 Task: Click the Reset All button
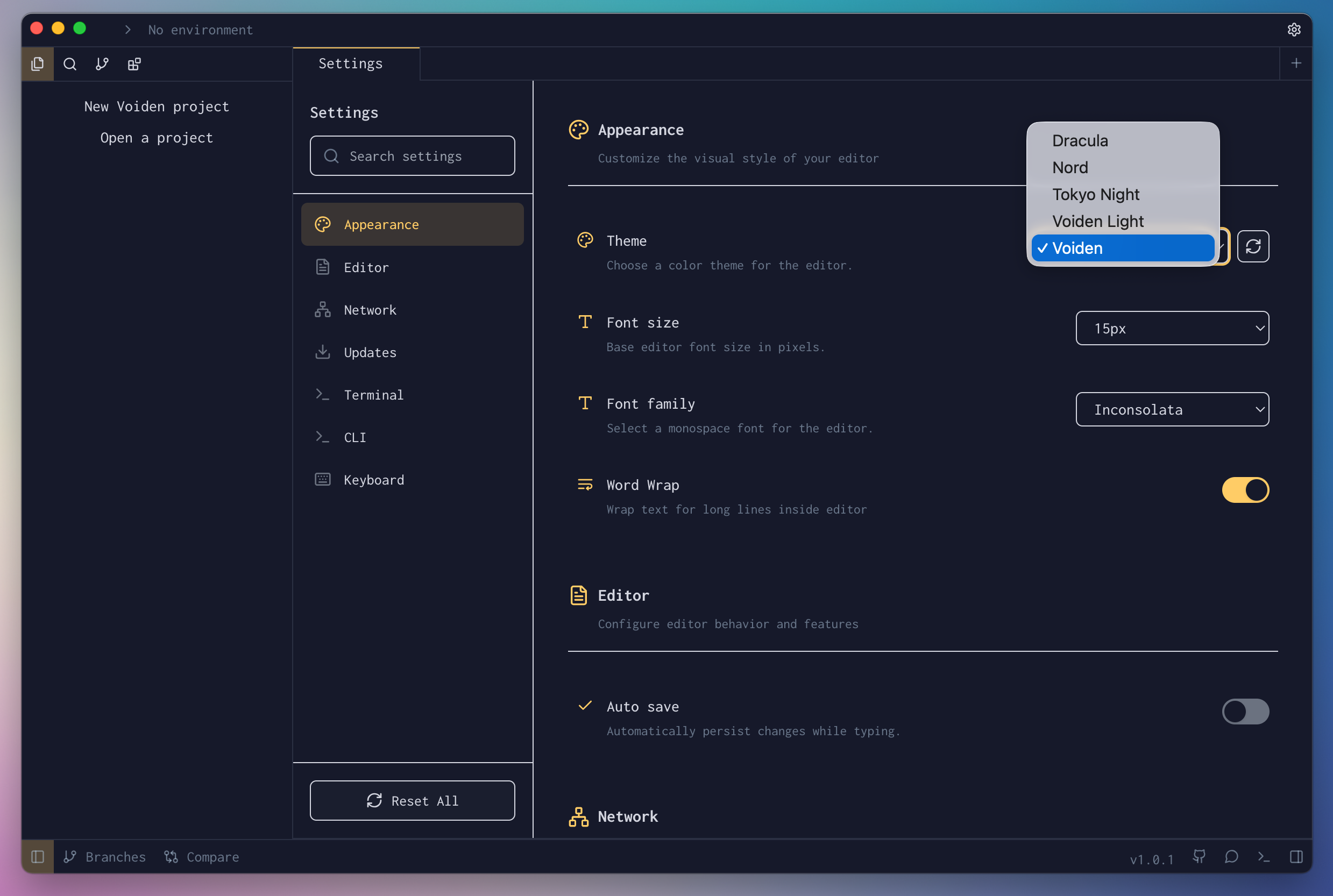(412, 800)
